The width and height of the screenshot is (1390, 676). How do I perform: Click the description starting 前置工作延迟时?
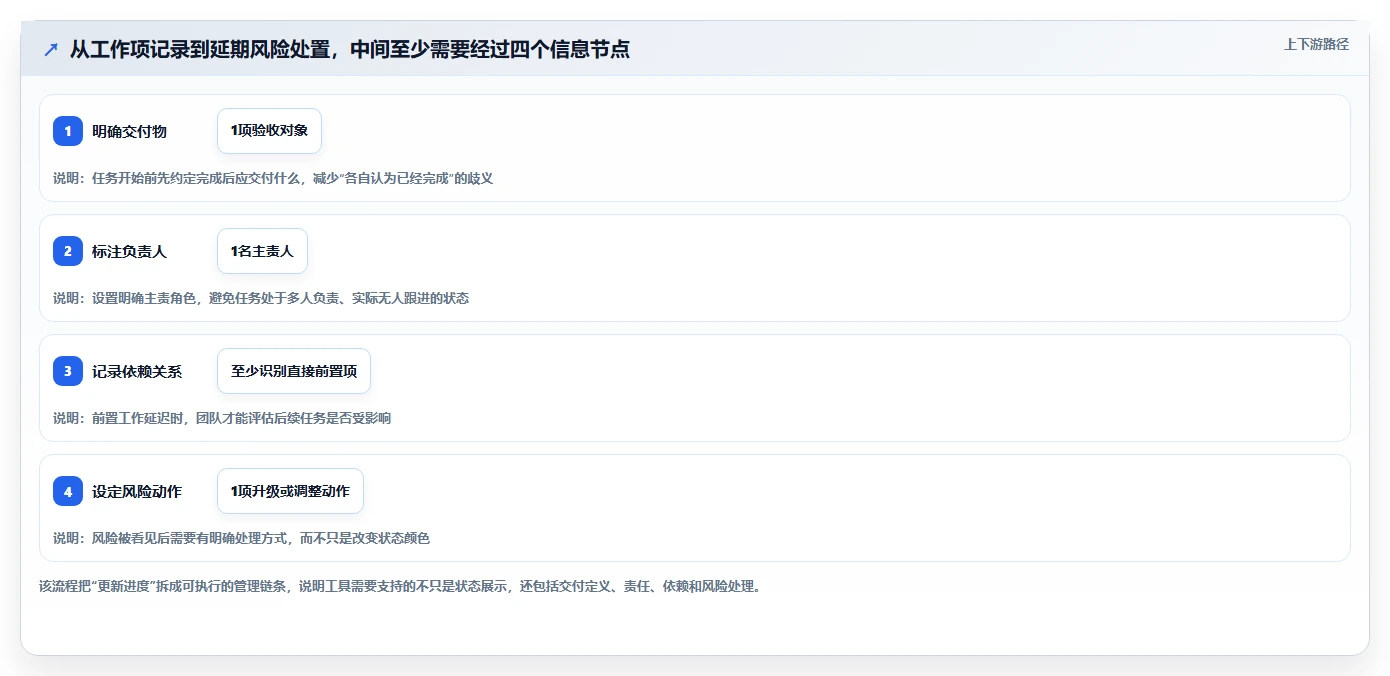pos(222,418)
